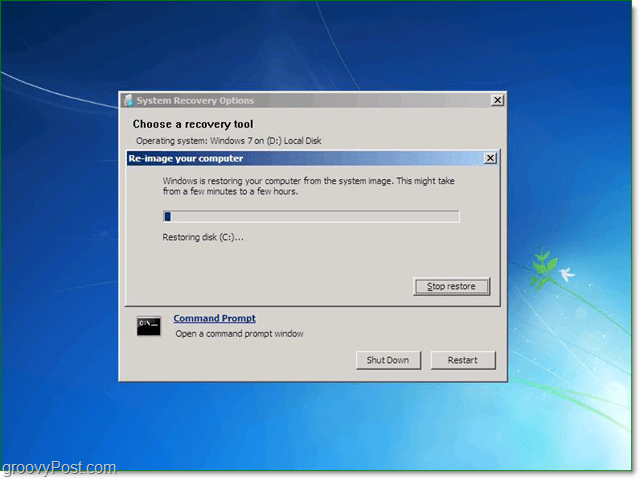Click the Shut Down button
Viewport: 640px width, 479px height.
(388, 360)
